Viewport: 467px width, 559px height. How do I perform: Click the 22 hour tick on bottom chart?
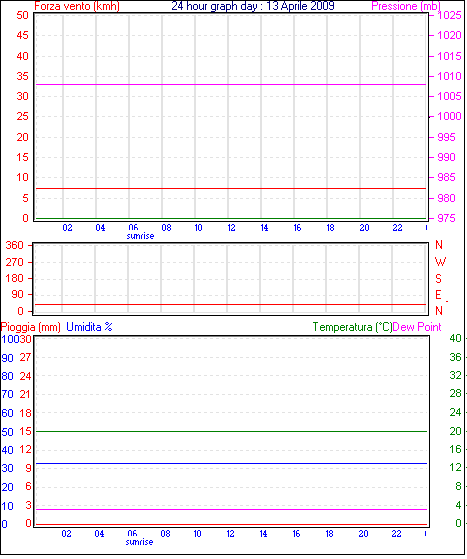coord(396,534)
